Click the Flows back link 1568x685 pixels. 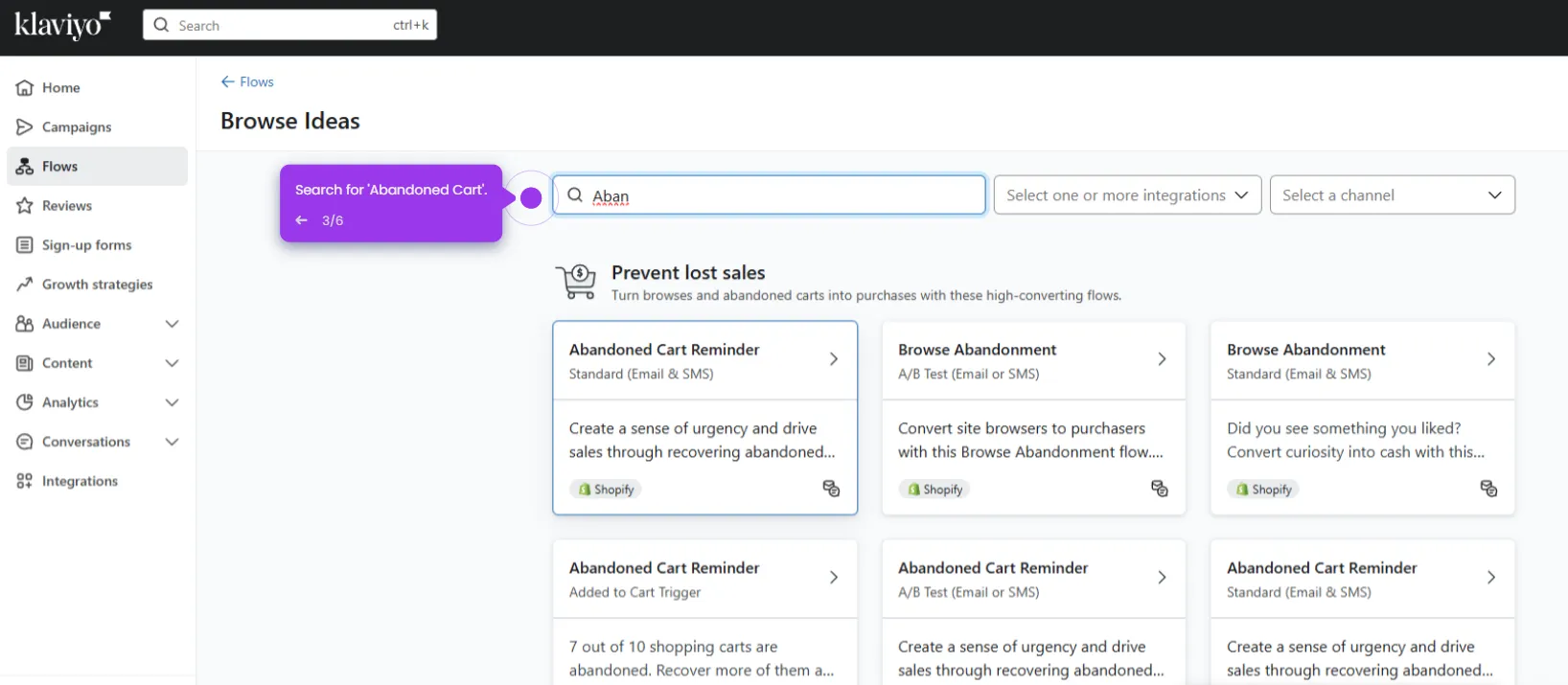(247, 82)
